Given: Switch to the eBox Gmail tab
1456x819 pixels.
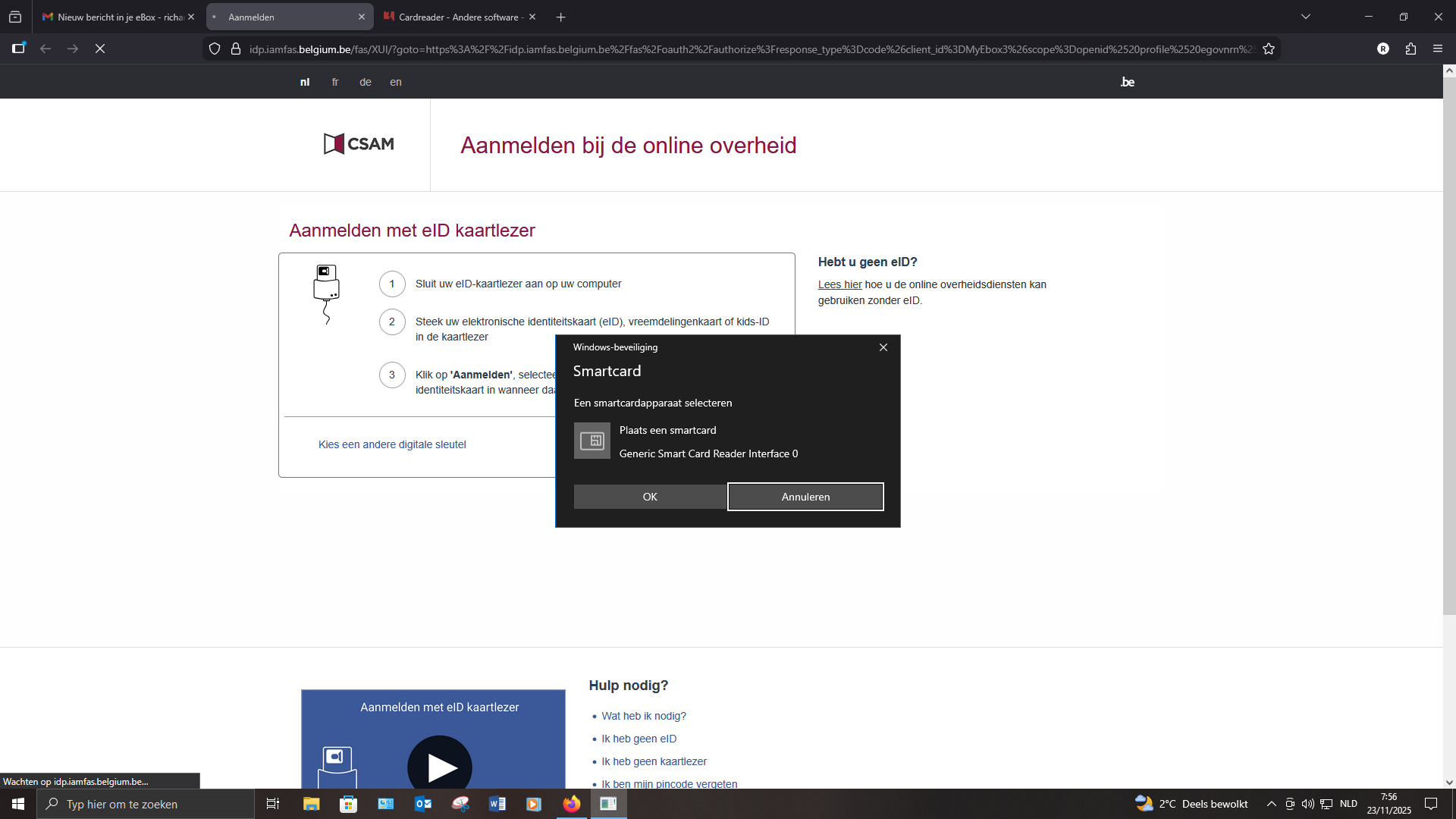Looking at the screenshot, I should tap(114, 17).
